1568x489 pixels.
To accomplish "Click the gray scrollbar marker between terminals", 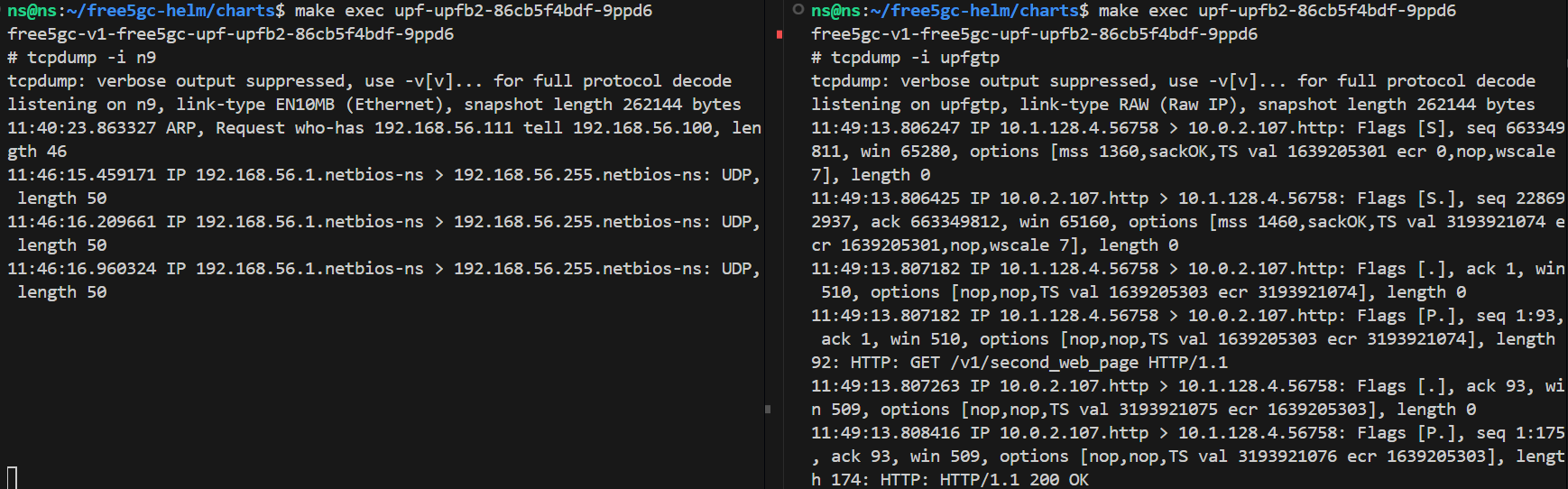I will pos(768,410).
